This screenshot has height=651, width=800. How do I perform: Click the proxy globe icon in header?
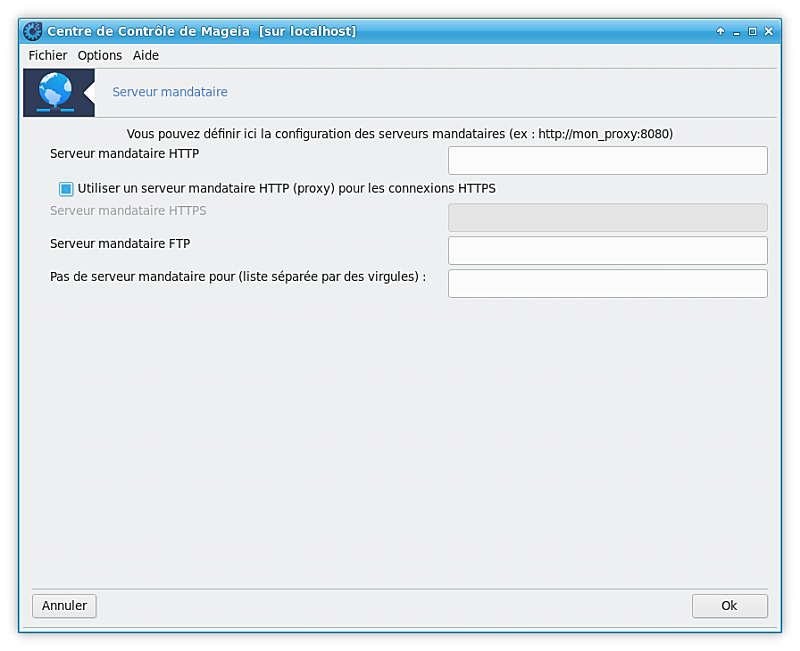click(57, 92)
